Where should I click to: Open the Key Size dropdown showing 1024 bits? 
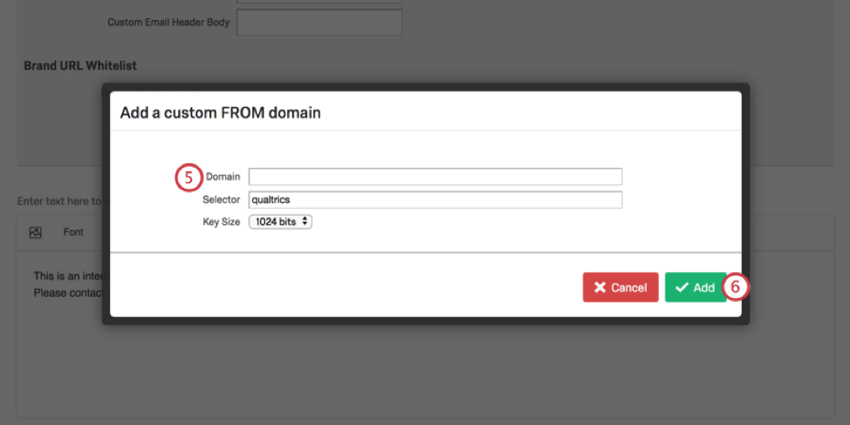point(280,222)
